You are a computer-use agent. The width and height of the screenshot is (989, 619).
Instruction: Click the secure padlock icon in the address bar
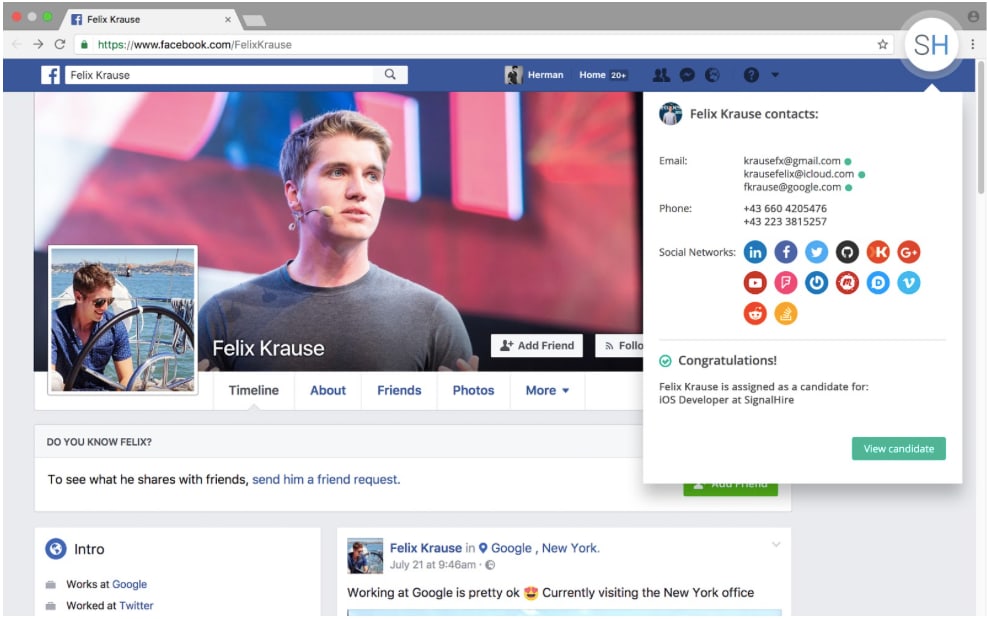tap(84, 44)
